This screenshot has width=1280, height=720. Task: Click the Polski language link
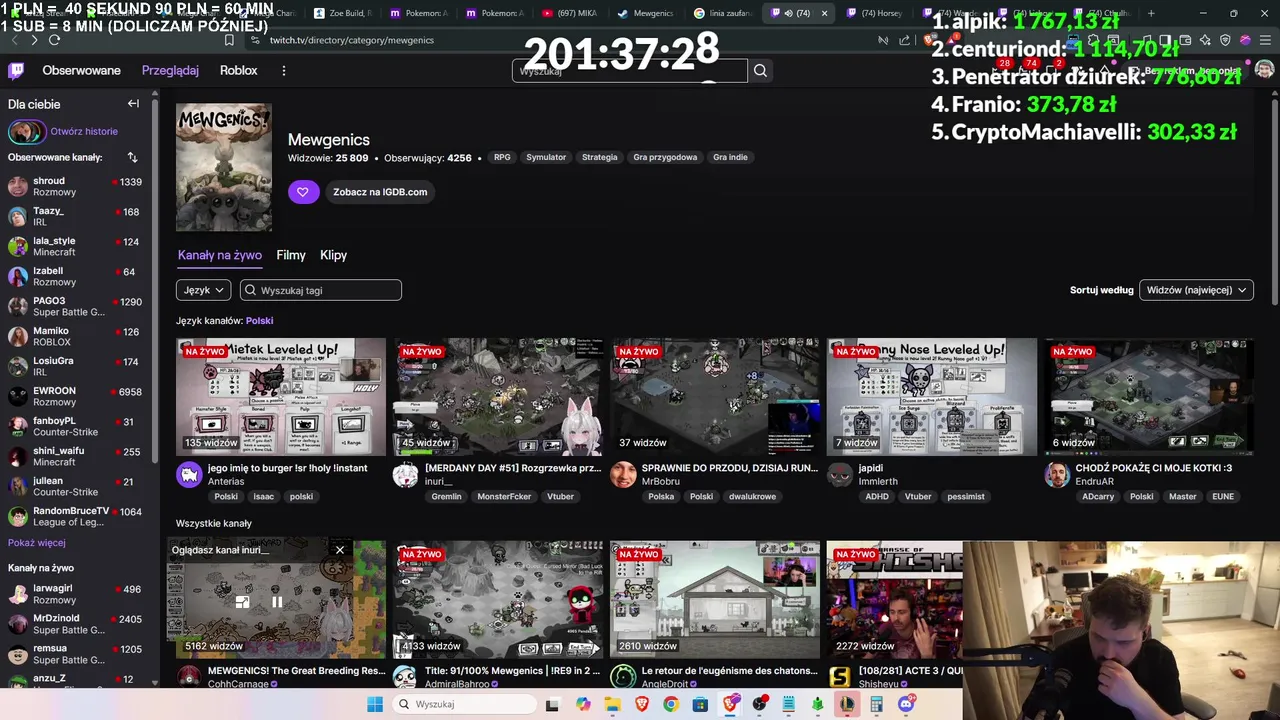(x=259, y=321)
